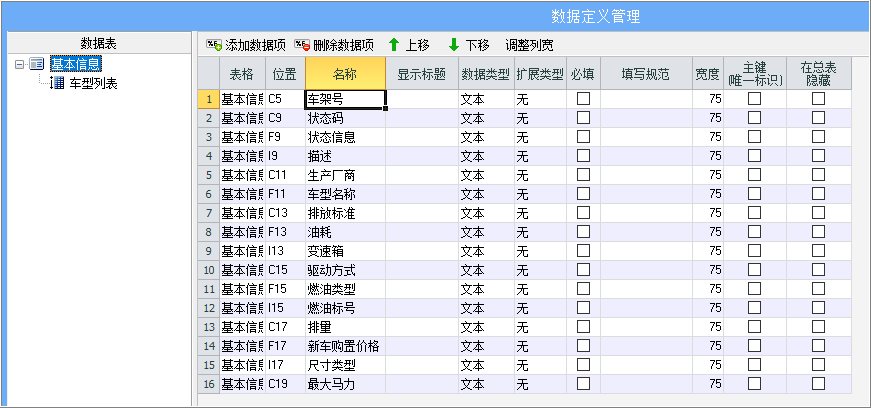
Task: Click 调整列宽 button
Action: 529,45
